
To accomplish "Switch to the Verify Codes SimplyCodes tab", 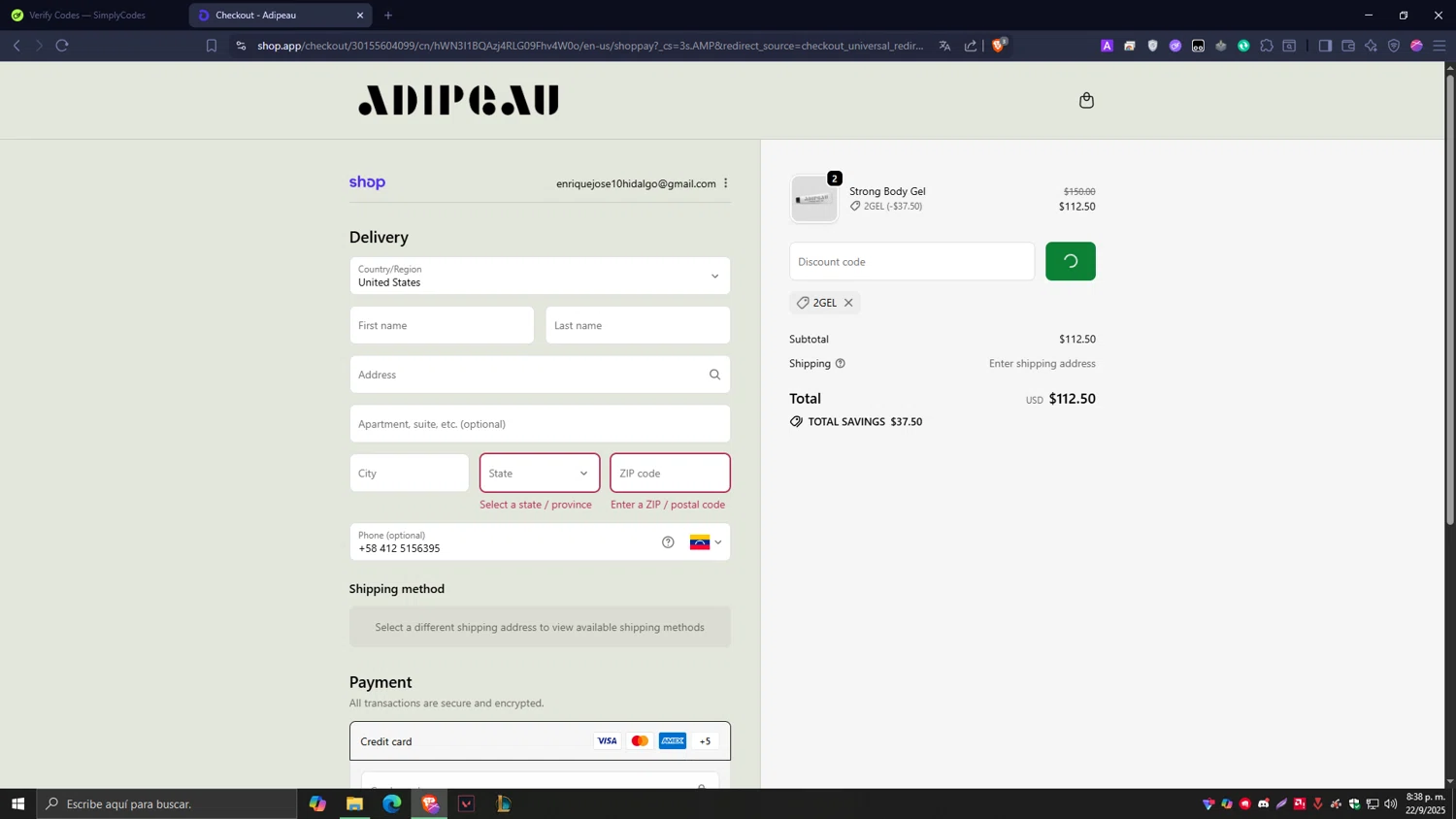I will click(x=94, y=16).
